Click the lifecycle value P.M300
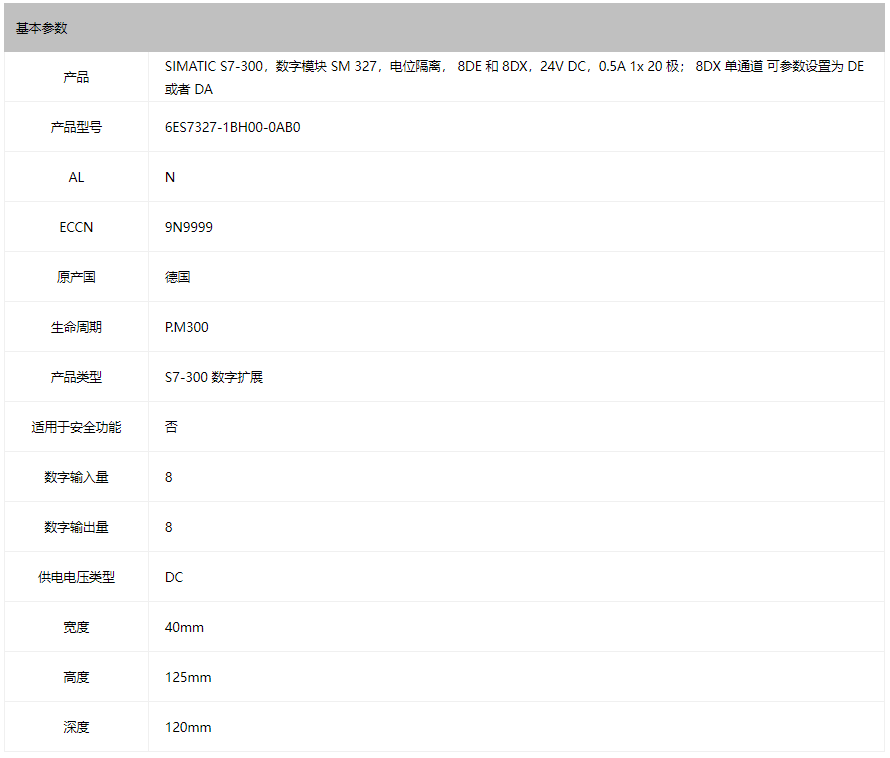The height and width of the screenshot is (758, 890). pos(187,327)
